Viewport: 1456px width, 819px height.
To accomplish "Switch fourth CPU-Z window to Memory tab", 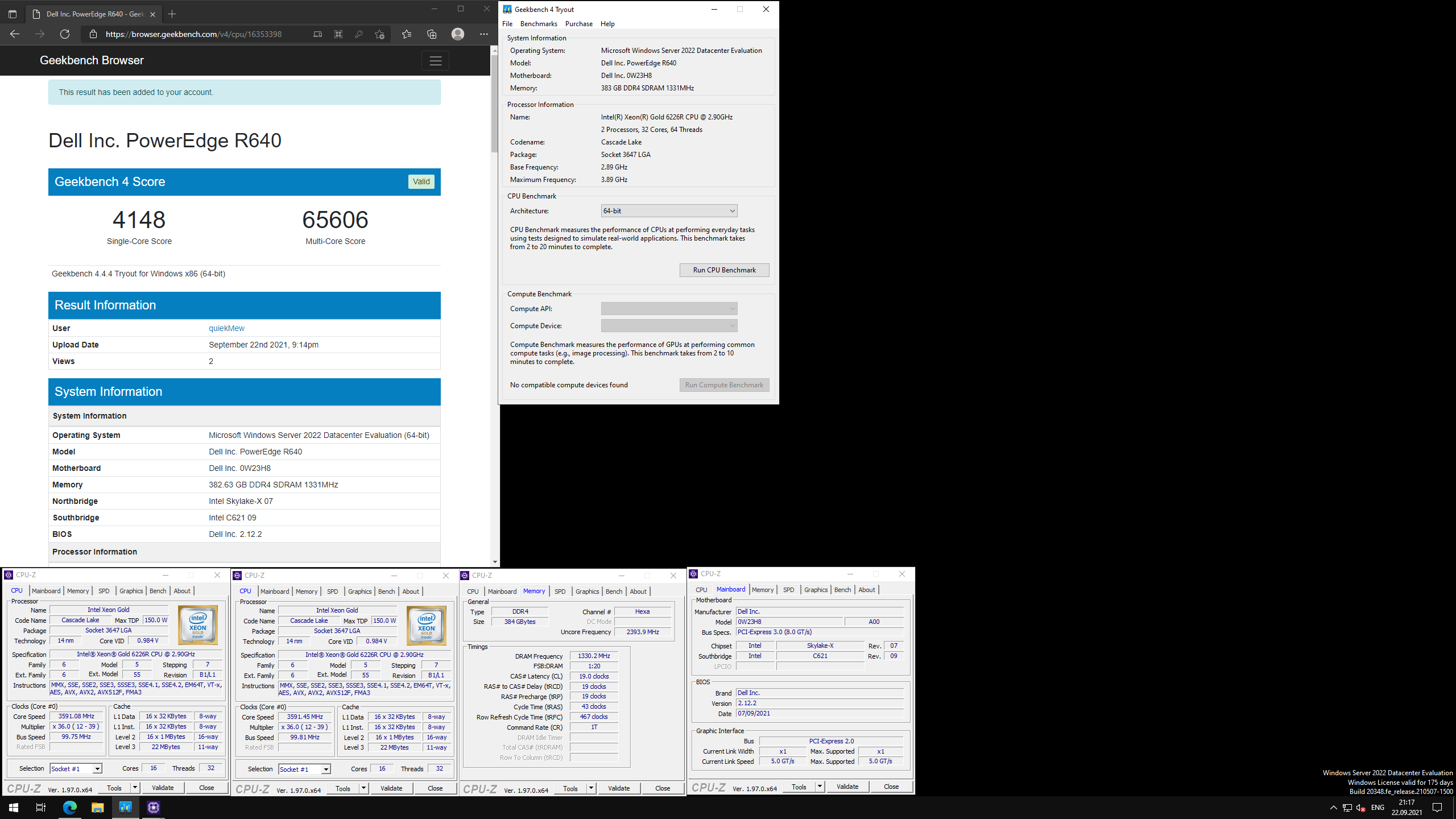I will click(762, 590).
